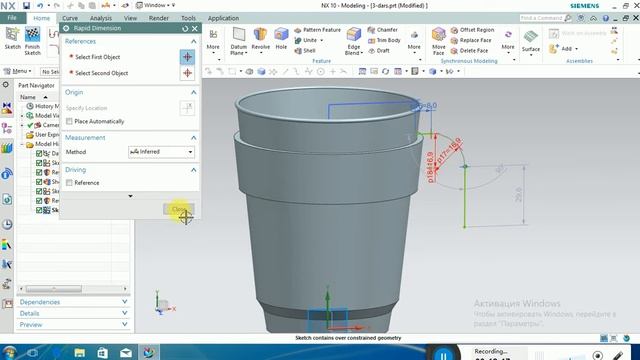640x360 pixels.
Task: Toggle checkbox of last bold sketch feature
Action: point(39,210)
